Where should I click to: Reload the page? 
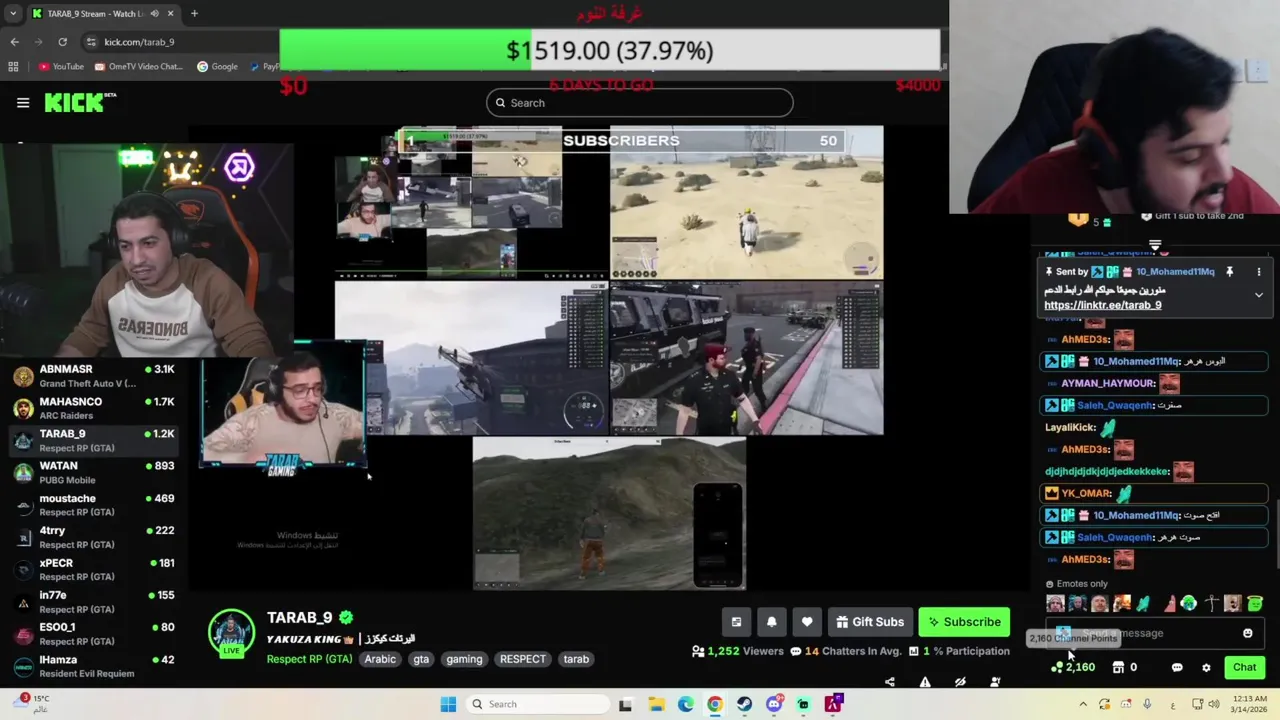tap(62, 42)
